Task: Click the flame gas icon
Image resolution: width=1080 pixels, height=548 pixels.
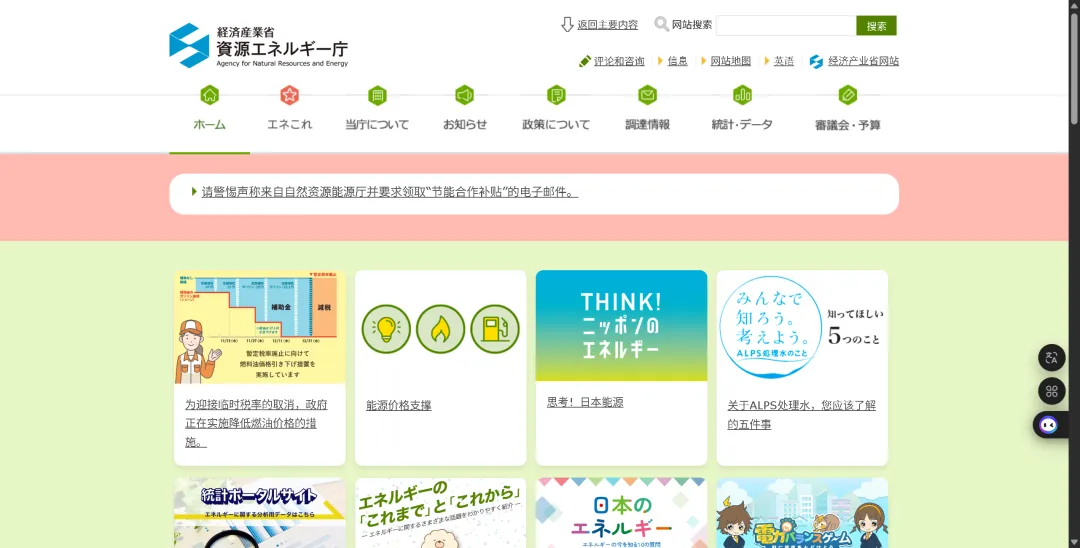Action: pos(440,329)
